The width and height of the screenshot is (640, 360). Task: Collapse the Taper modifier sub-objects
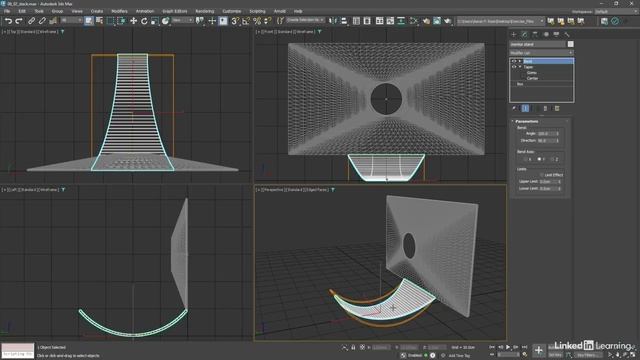pyautogui.click(x=520, y=67)
